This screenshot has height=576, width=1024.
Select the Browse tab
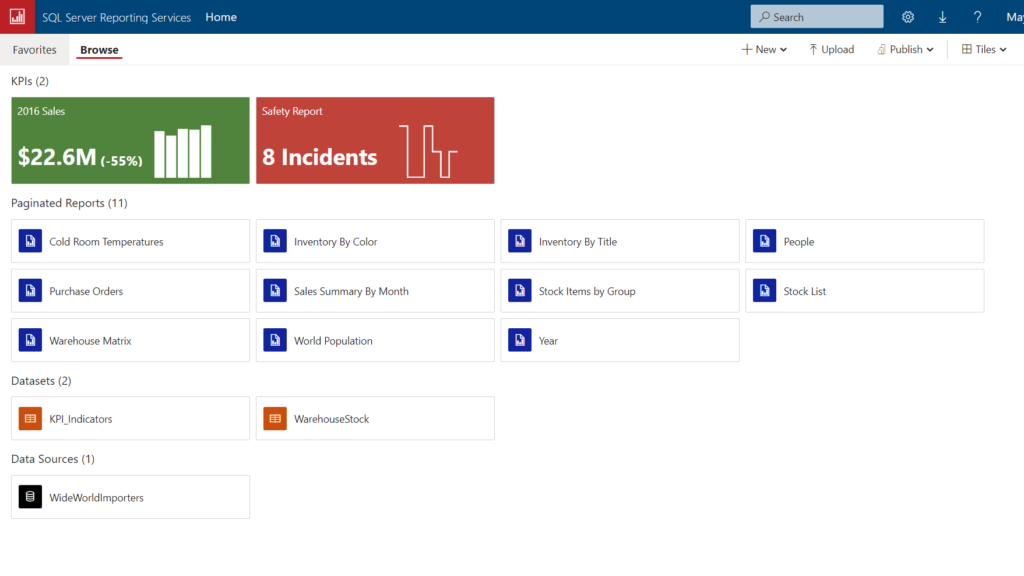click(x=99, y=50)
